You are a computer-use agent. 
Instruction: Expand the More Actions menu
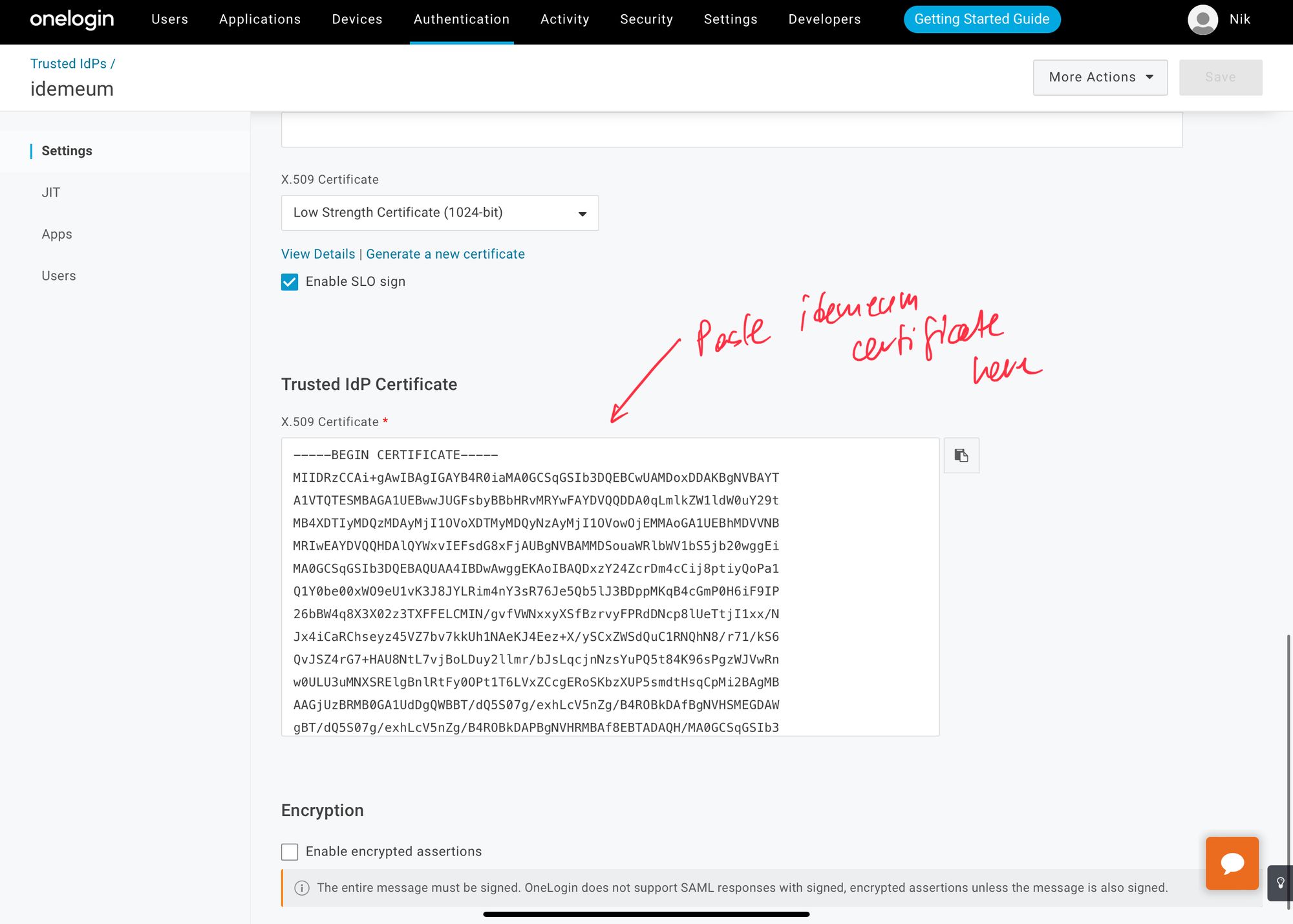[1100, 78]
